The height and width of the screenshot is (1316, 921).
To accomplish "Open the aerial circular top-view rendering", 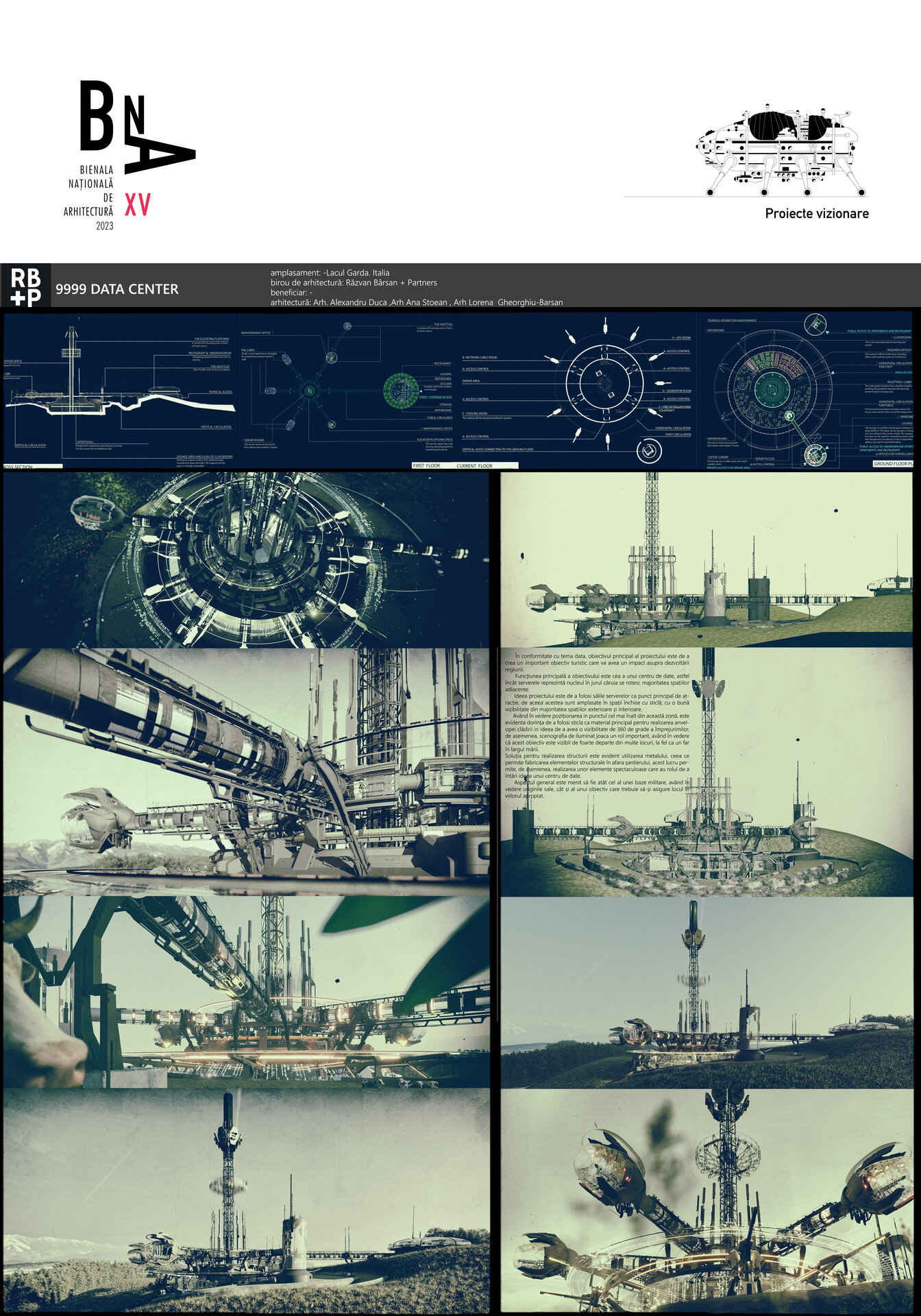I will [x=246, y=560].
